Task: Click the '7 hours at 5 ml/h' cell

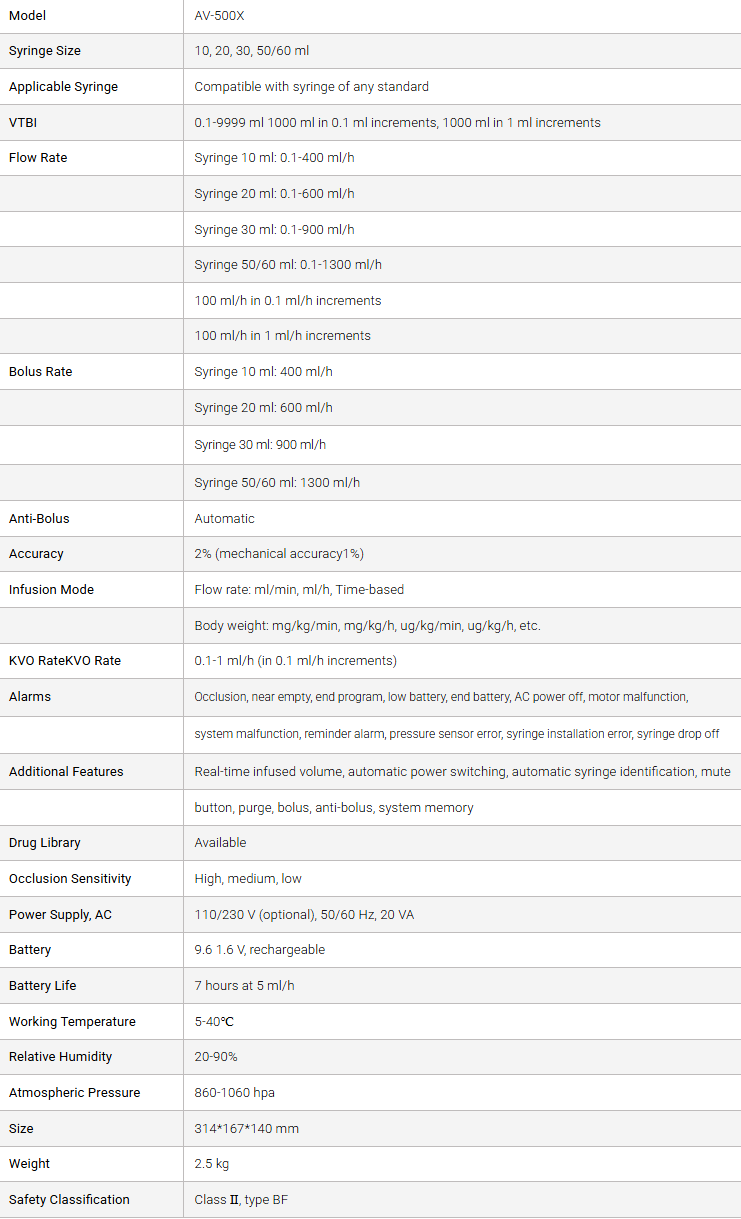Action: pos(244,986)
